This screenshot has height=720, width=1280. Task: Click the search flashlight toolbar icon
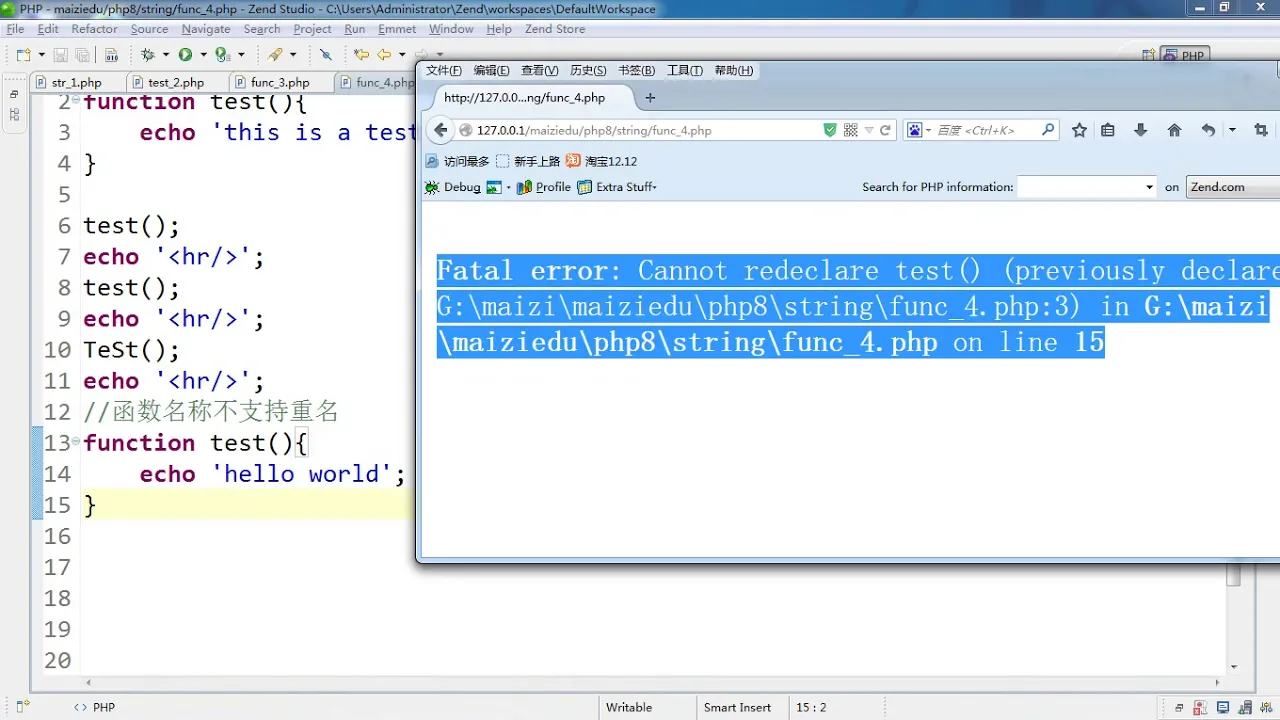point(275,55)
